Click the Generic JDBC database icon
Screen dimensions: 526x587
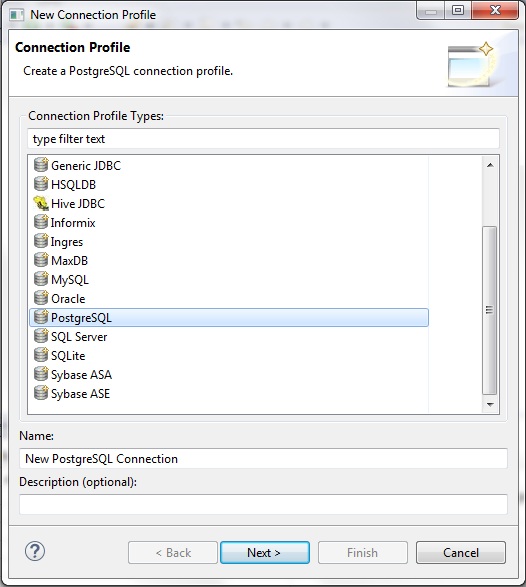tap(41, 165)
